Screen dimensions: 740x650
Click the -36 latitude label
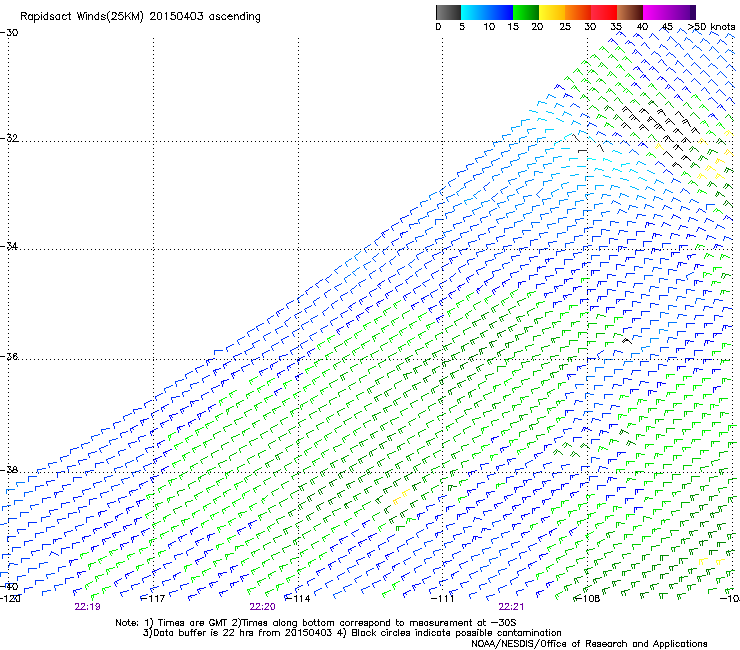coord(9,356)
